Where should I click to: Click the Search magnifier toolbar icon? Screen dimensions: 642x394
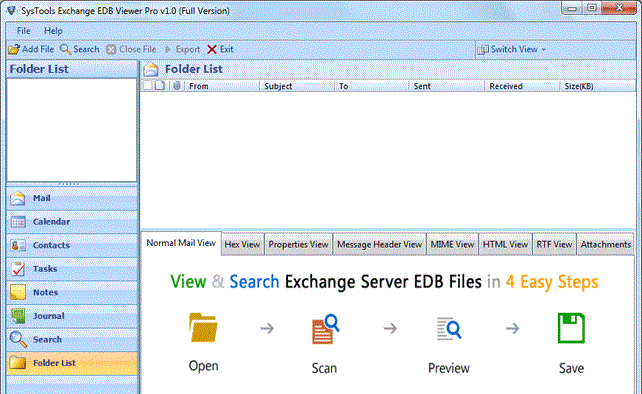(x=65, y=49)
